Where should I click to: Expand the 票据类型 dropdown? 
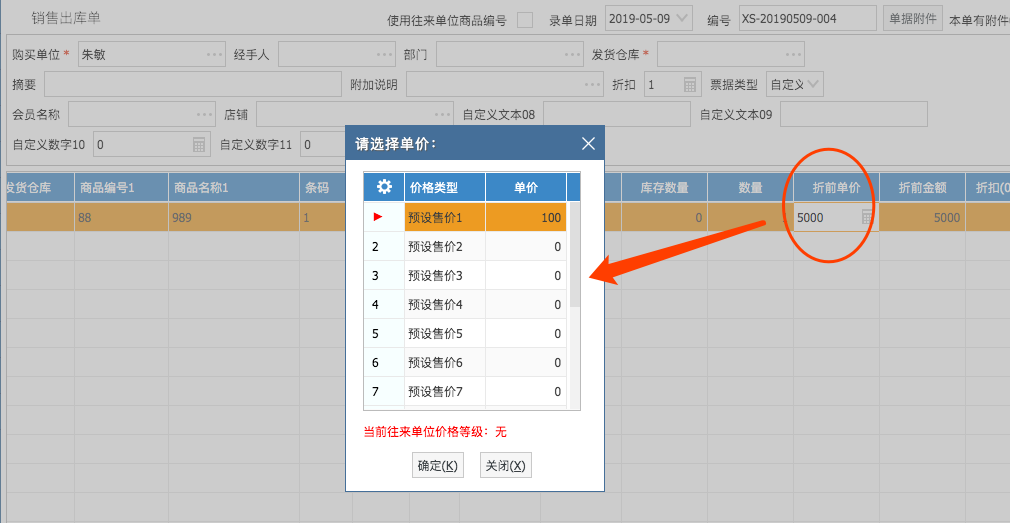814,85
